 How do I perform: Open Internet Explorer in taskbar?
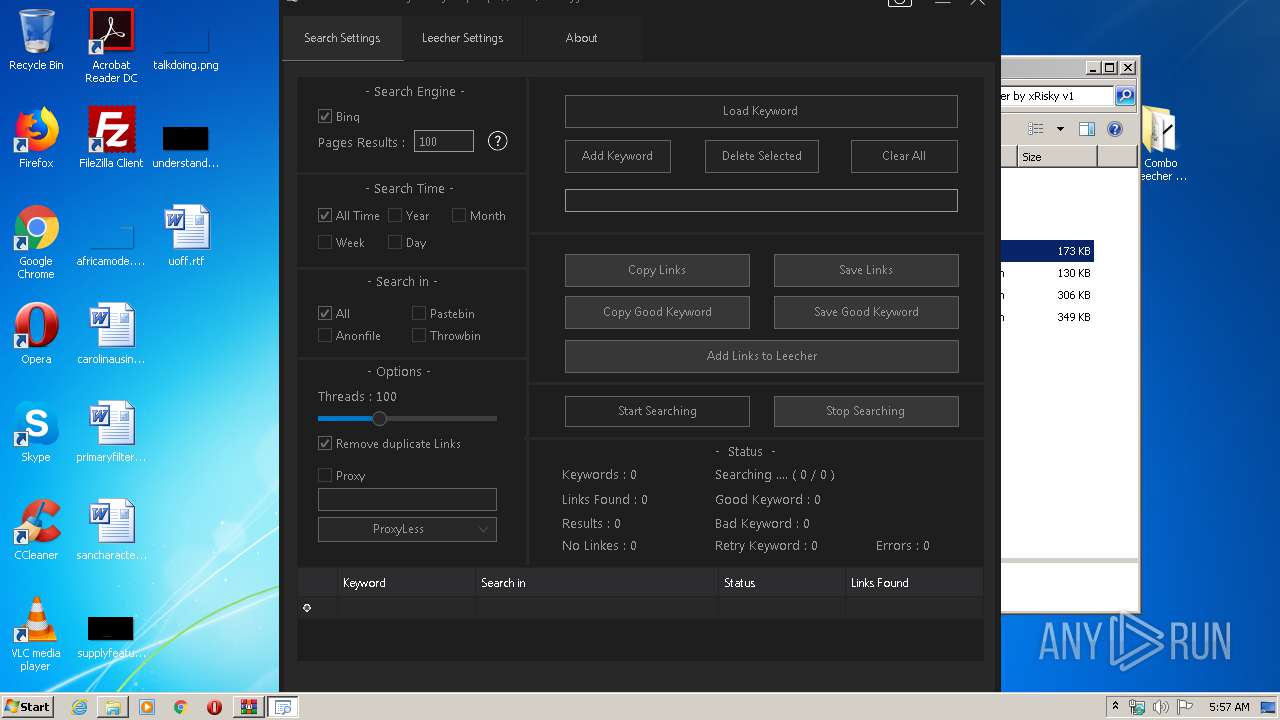point(79,707)
